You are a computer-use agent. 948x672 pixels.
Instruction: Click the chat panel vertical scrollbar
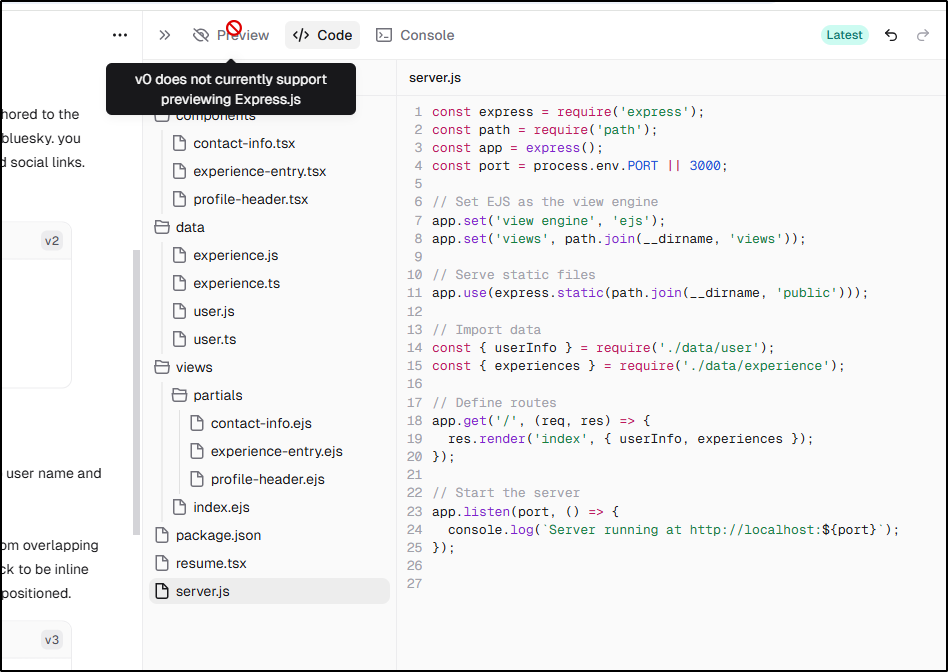[137, 392]
